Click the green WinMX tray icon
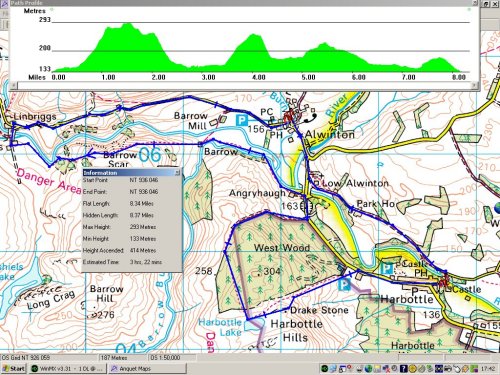Screen dimensions: 500x375 tap(324, 368)
